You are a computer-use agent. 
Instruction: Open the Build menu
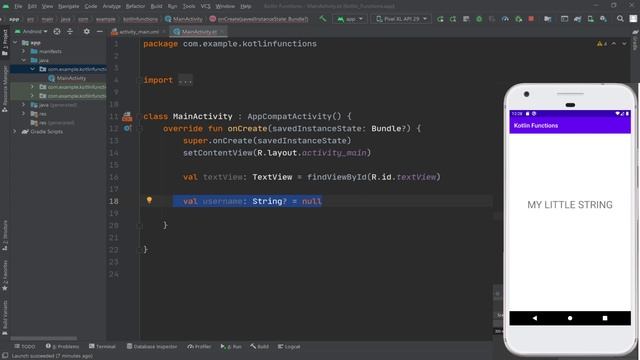point(156,6)
